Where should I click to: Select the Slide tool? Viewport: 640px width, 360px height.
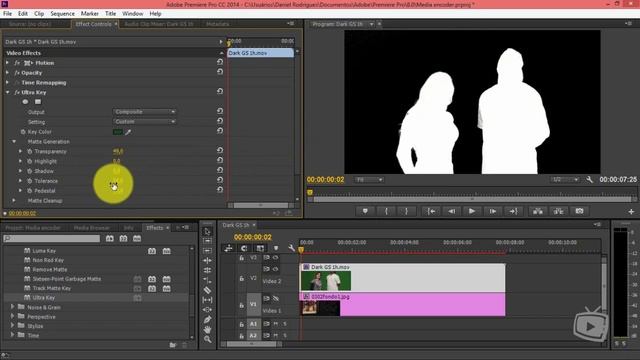[207, 310]
